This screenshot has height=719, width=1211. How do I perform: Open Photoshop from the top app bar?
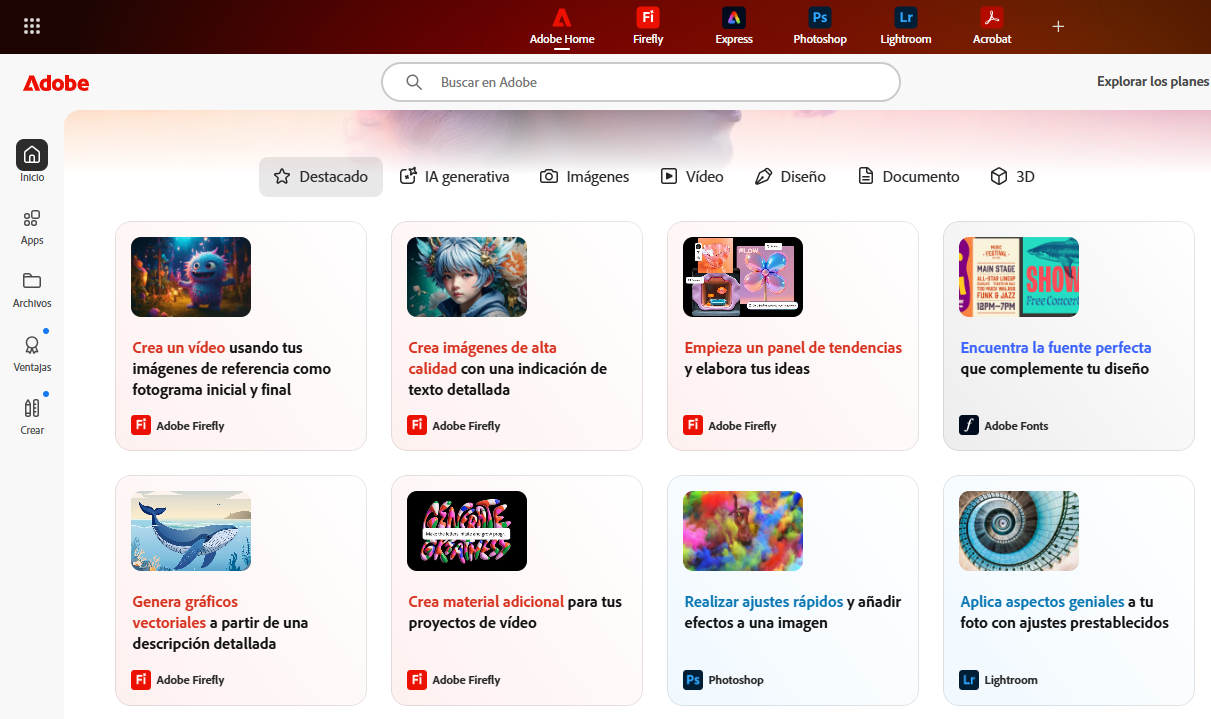[819, 26]
